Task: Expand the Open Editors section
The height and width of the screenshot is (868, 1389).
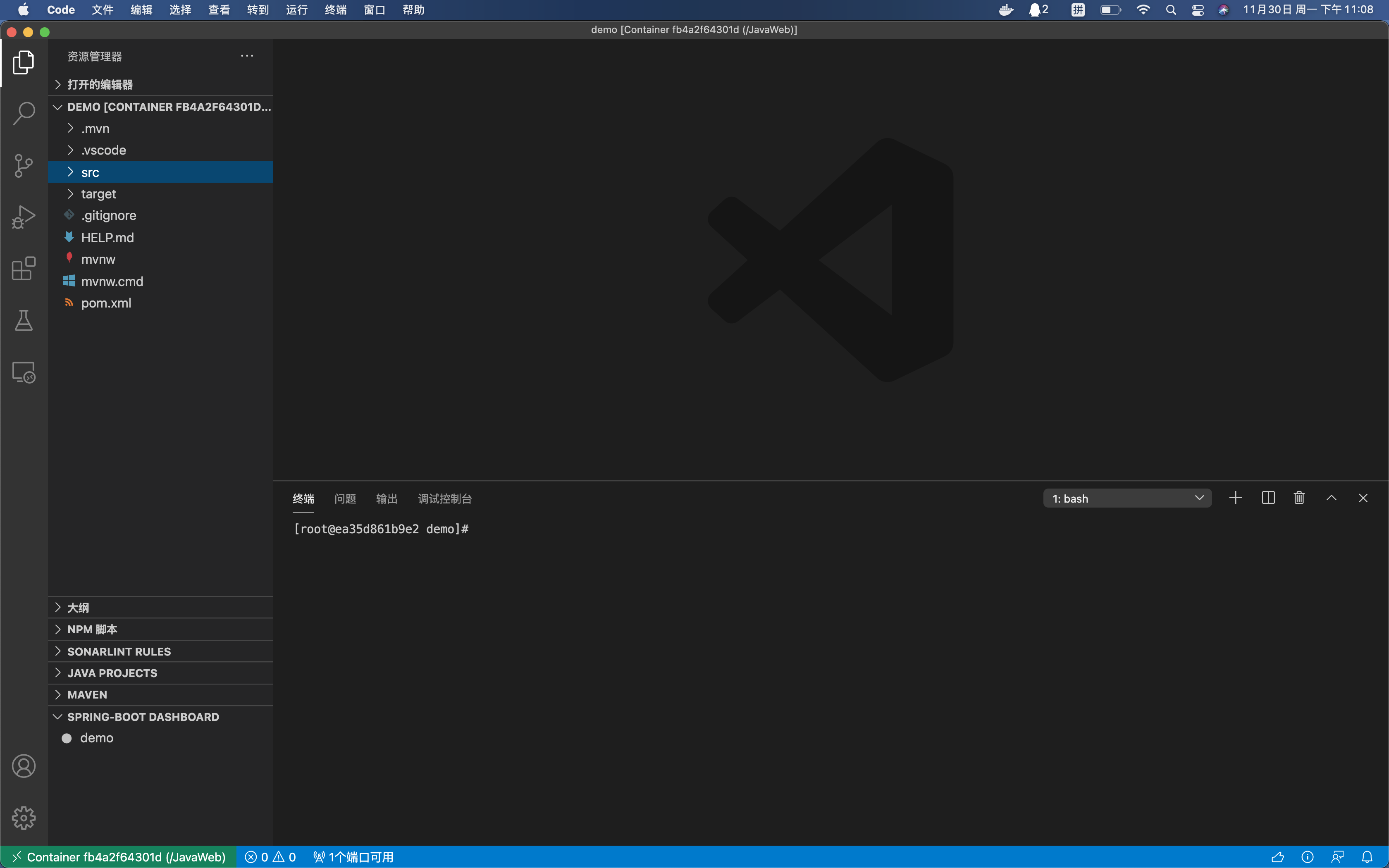Action: tap(160, 84)
